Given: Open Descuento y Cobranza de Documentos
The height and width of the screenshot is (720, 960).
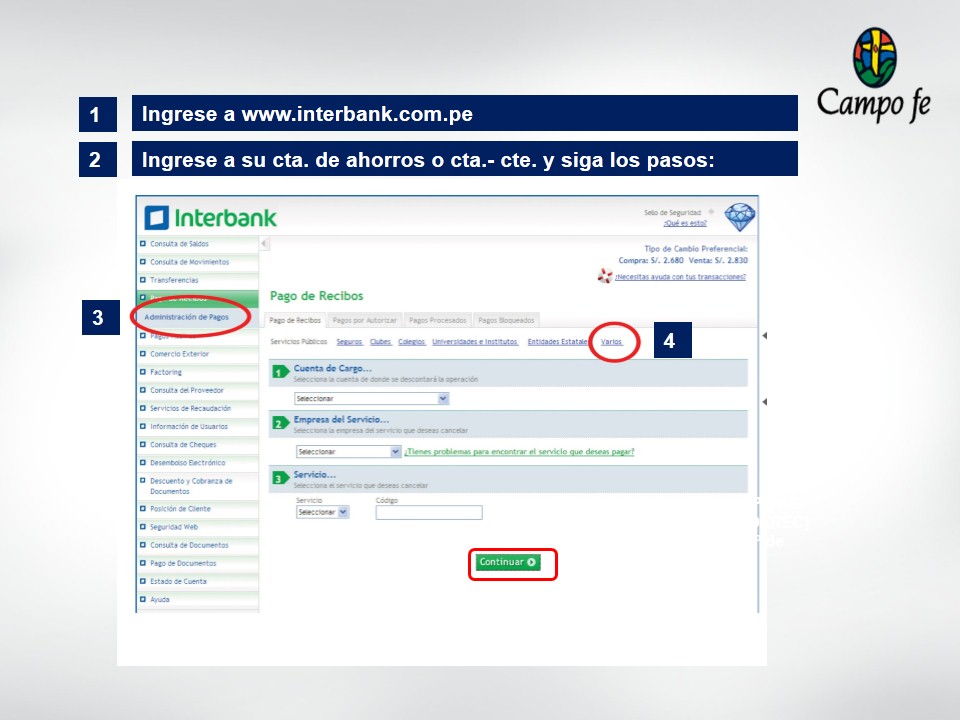Looking at the screenshot, I should [x=191, y=486].
